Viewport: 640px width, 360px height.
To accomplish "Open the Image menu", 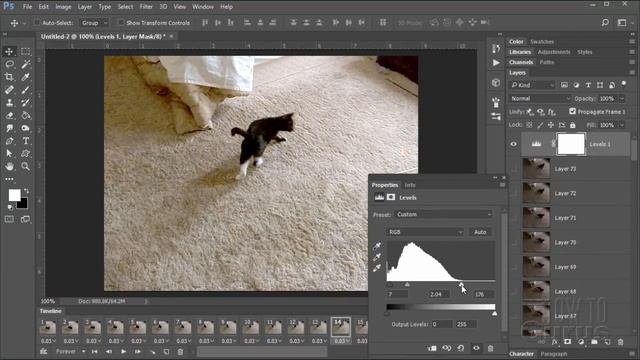I will pos(63,7).
